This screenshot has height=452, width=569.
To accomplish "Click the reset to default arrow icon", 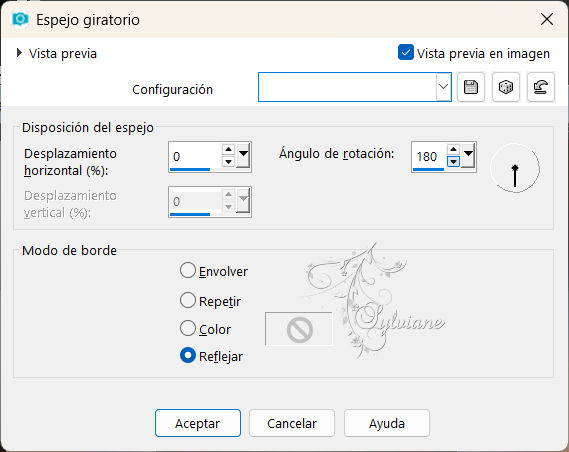I will pos(540,87).
